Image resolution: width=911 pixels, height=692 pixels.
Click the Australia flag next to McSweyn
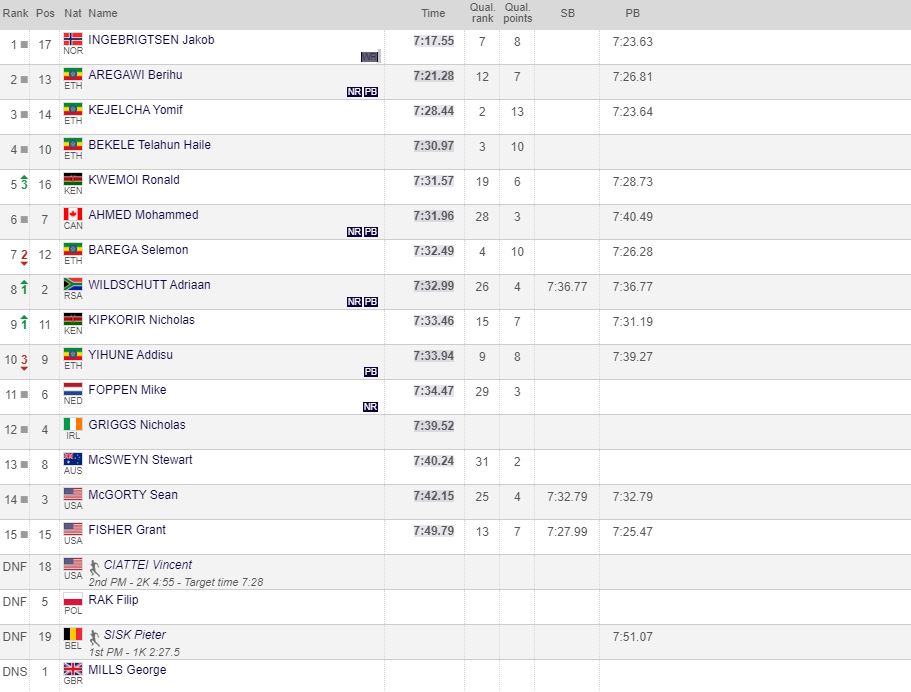pyautogui.click(x=73, y=459)
